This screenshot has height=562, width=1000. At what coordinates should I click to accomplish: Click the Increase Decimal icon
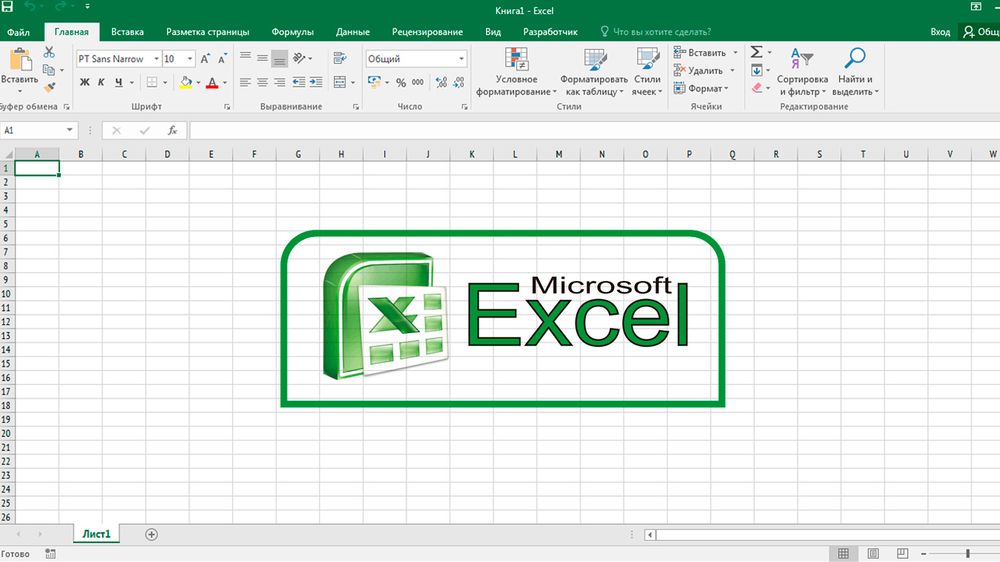(x=441, y=82)
